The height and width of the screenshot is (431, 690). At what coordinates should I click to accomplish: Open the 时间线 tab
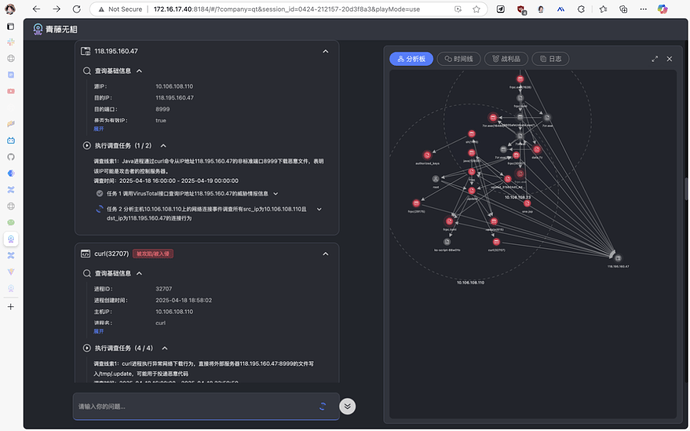[x=460, y=59]
